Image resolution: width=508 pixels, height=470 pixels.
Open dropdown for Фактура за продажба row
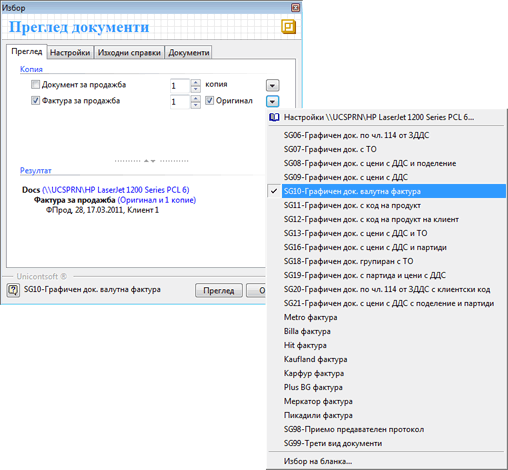tap(272, 101)
